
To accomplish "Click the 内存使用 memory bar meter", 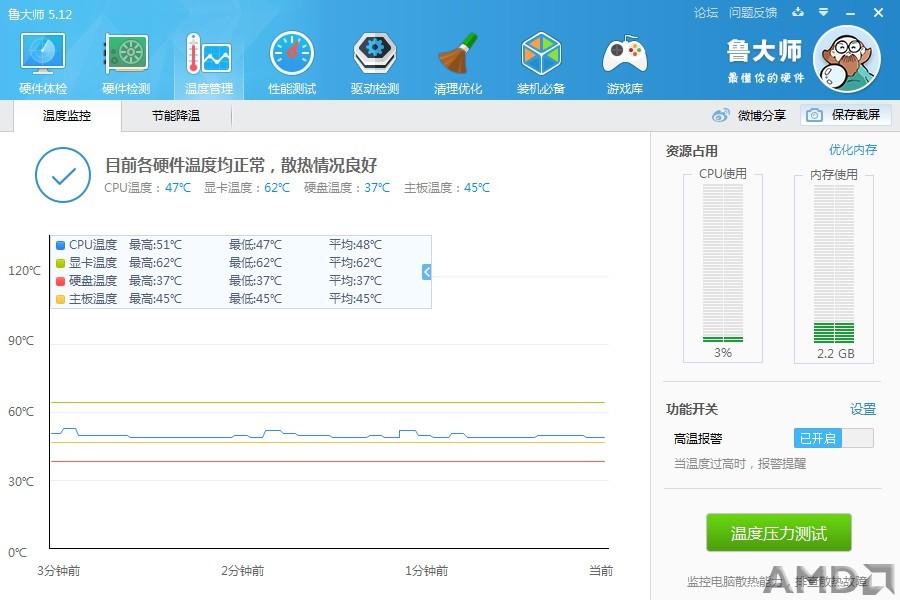I will click(833, 264).
